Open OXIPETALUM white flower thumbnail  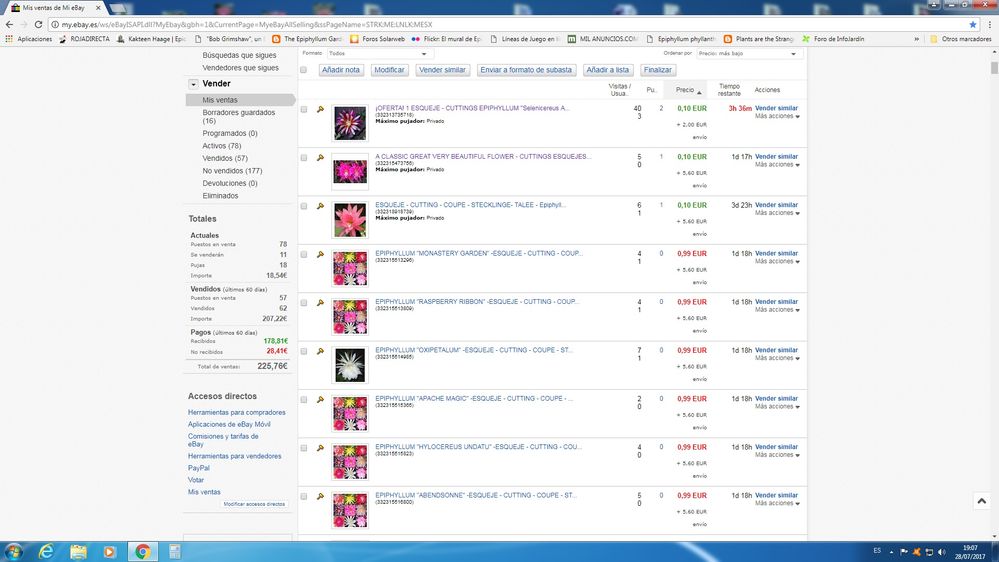tap(350, 365)
